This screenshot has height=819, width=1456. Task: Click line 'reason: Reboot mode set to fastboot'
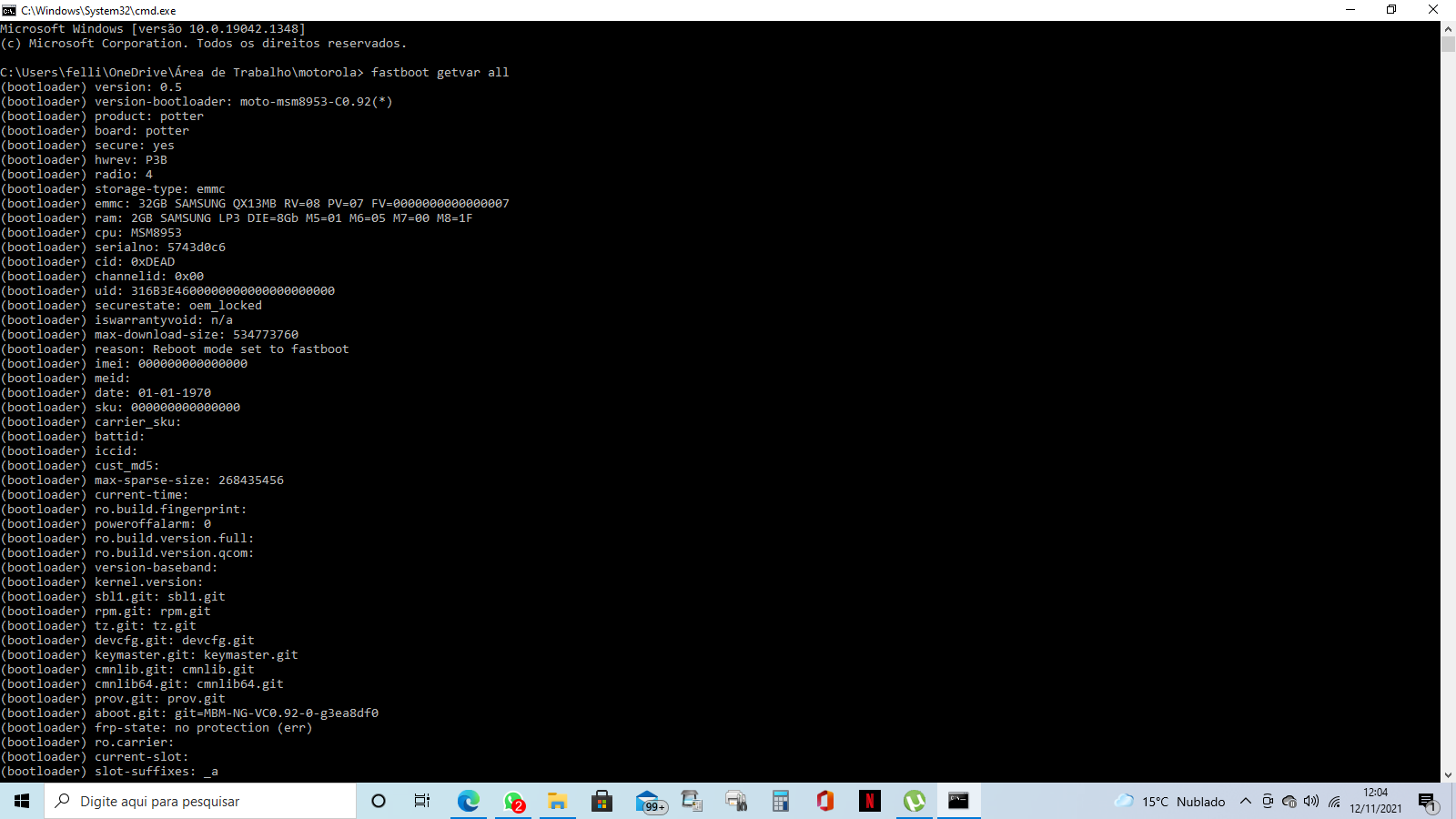click(x=175, y=349)
